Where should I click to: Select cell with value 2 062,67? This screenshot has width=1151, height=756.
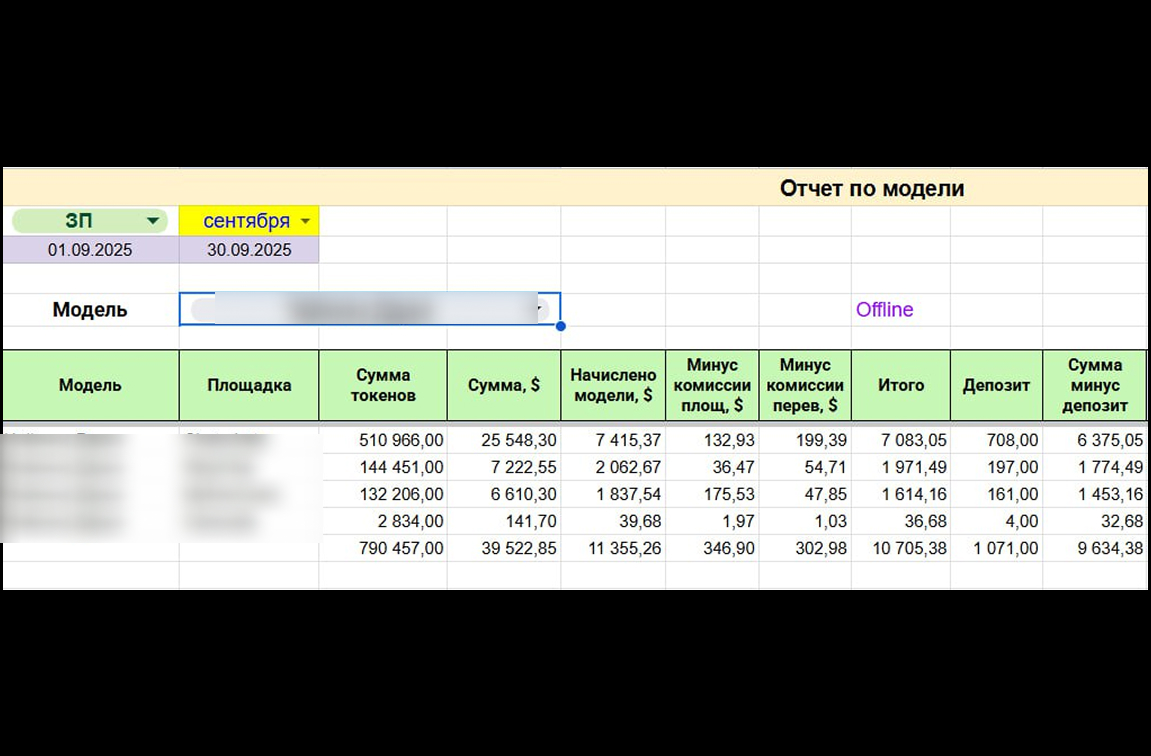613,468
